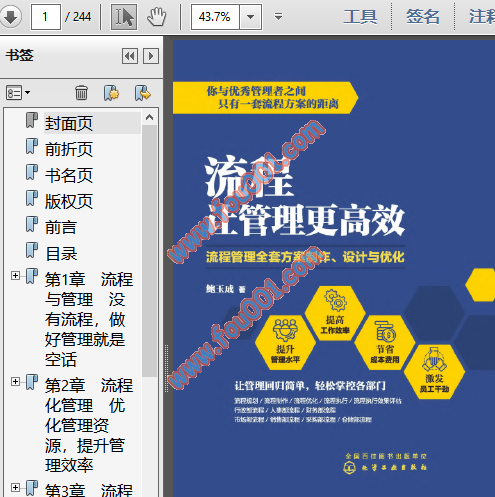Click the new bookmark icon
The height and width of the screenshot is (497, 495).
(x=111, y=93)
